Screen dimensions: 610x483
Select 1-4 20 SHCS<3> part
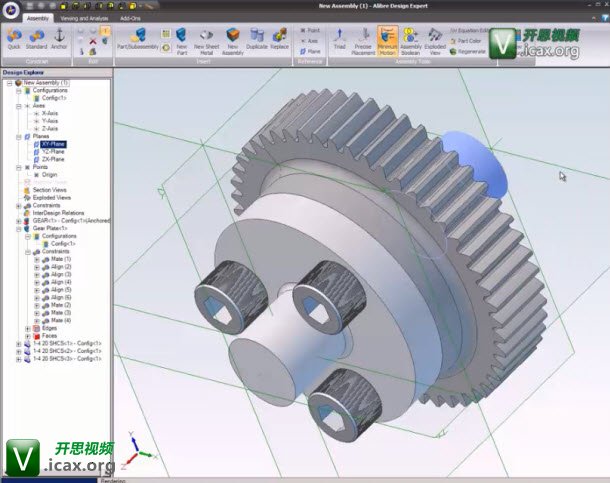[67, 359]
